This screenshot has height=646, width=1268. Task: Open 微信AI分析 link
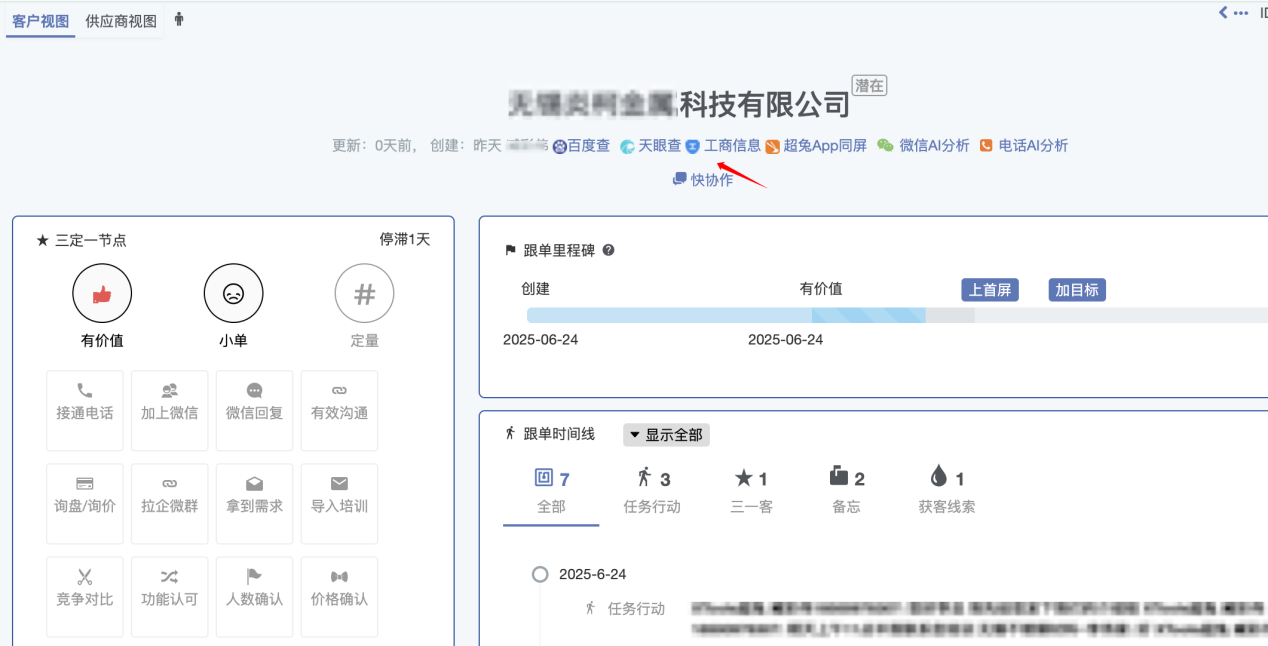point(923,146)
